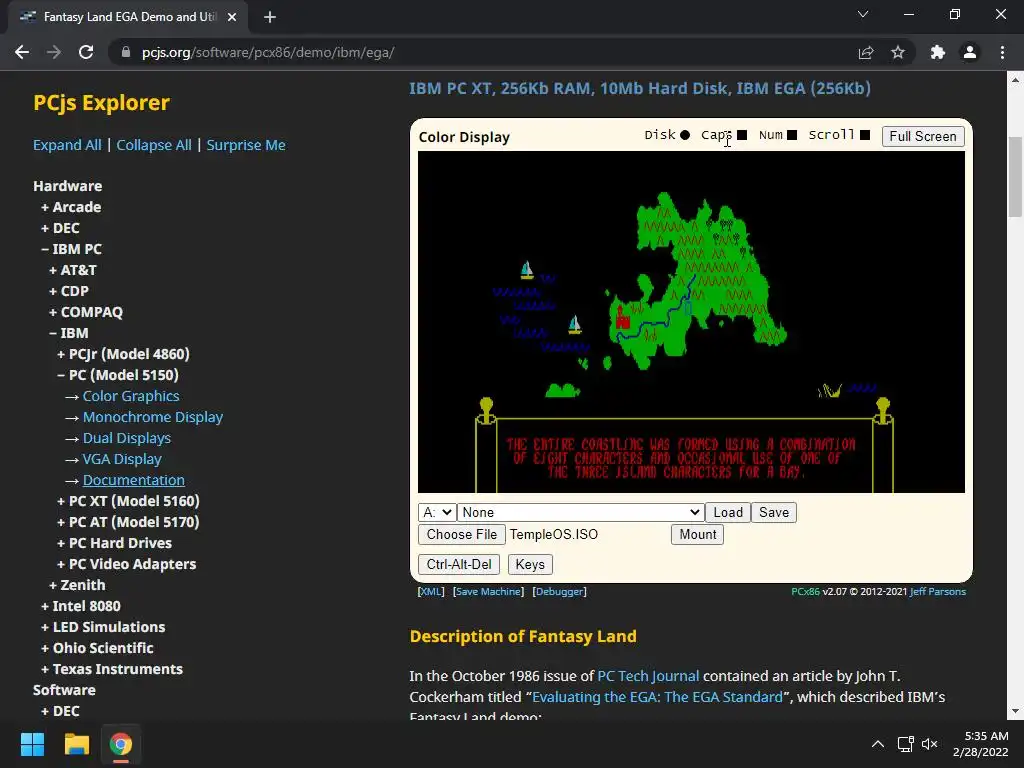
Task: Open a new browser tab
Action: 270,17
